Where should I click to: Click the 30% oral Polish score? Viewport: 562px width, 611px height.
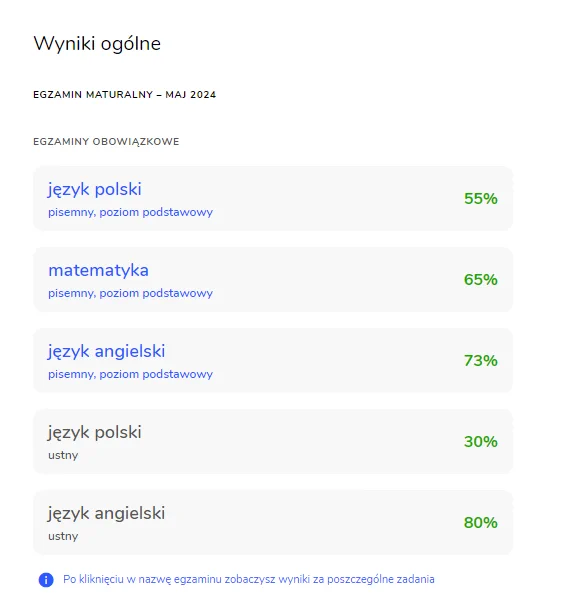[481, 442]
